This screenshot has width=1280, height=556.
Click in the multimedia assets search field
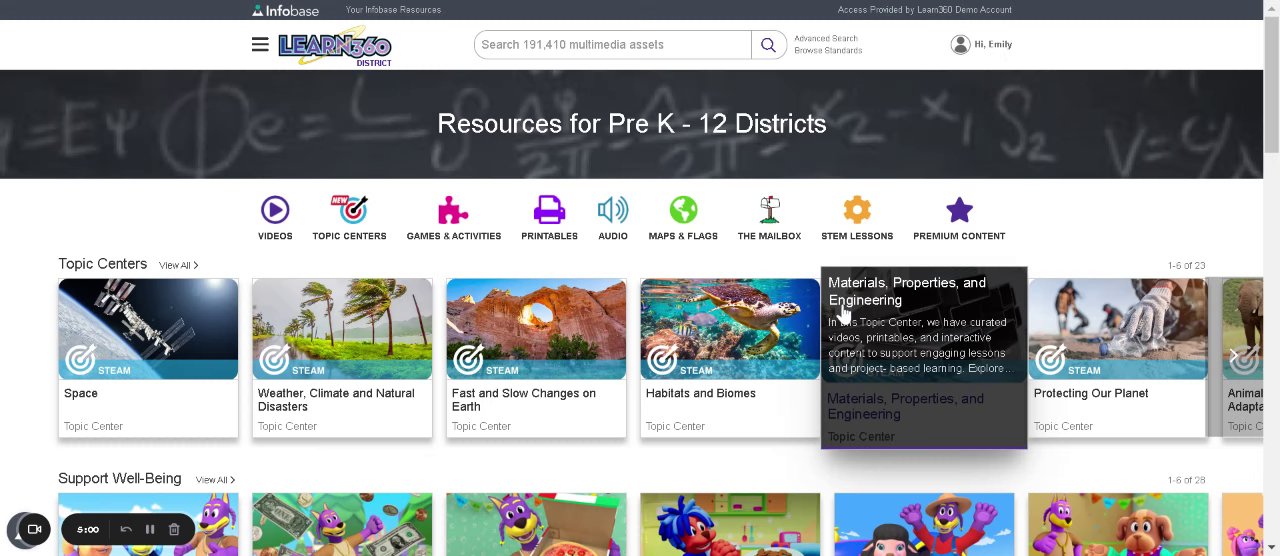(613, 44)
